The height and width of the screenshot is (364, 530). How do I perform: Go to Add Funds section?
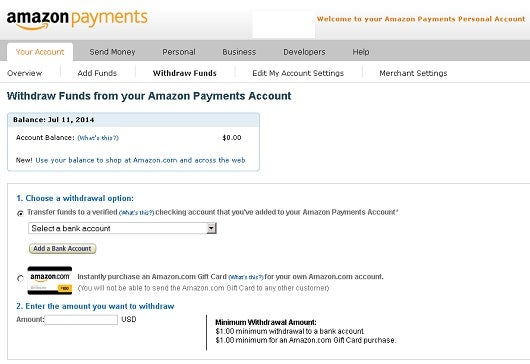(x=97, y=73)
